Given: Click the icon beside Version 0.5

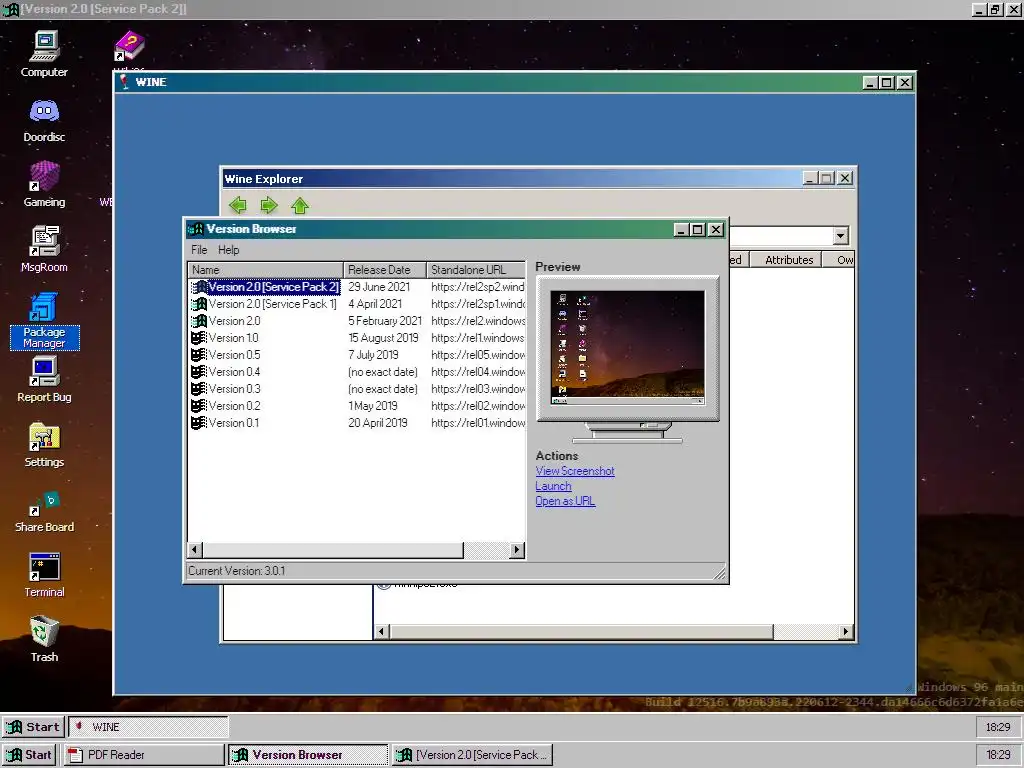Looking at the screenshot, I should pos(199,355).
